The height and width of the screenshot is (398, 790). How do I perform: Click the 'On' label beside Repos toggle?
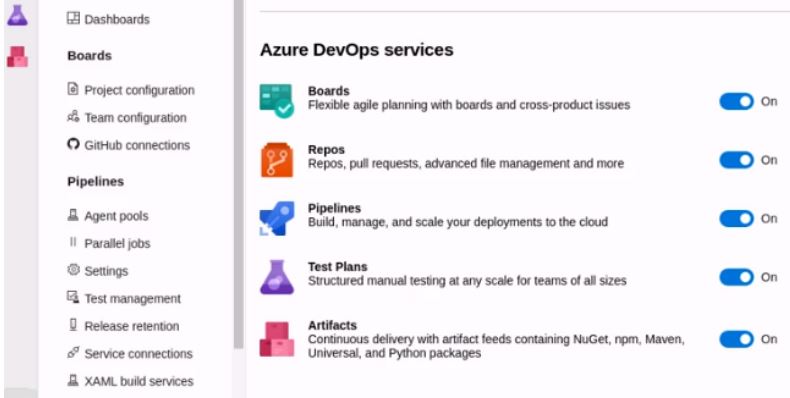point(769,160)
